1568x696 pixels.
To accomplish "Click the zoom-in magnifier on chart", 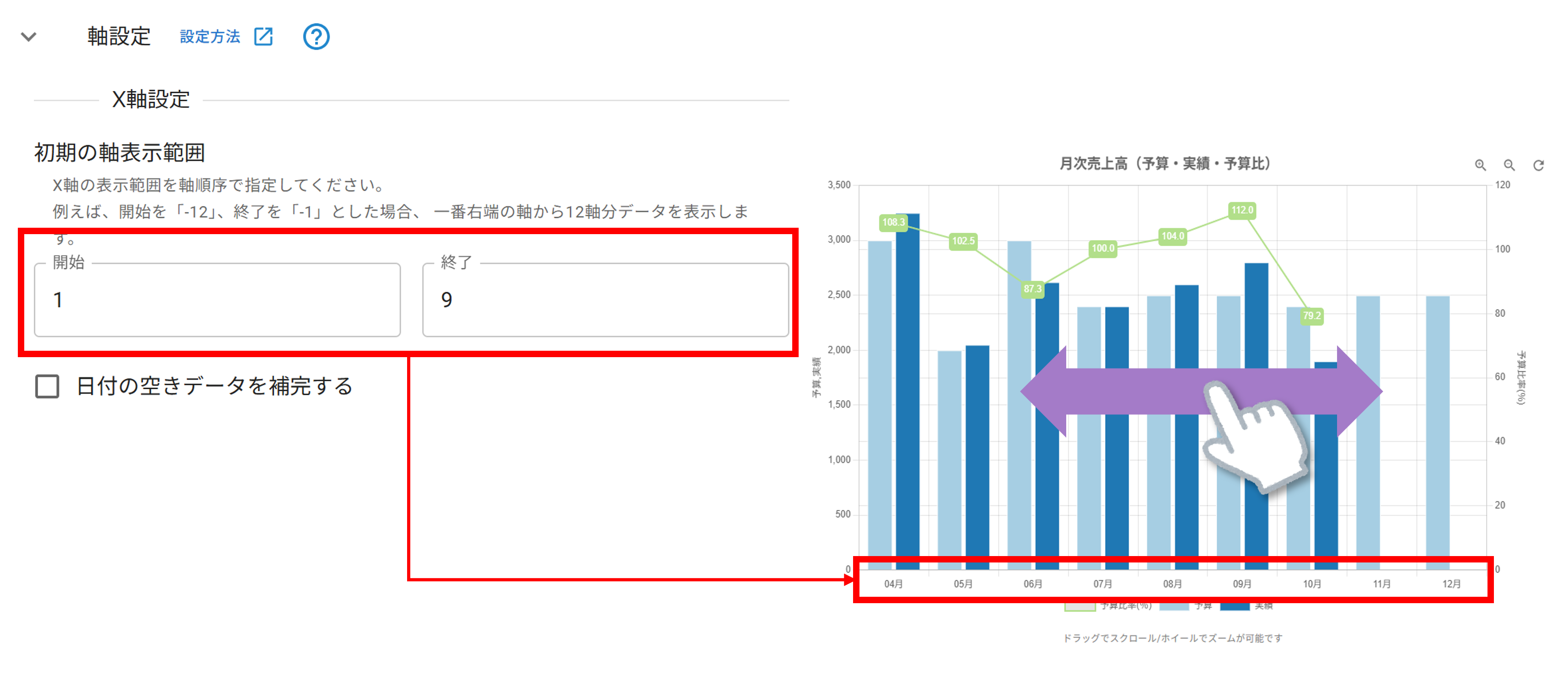I will tap(1480, 165).
